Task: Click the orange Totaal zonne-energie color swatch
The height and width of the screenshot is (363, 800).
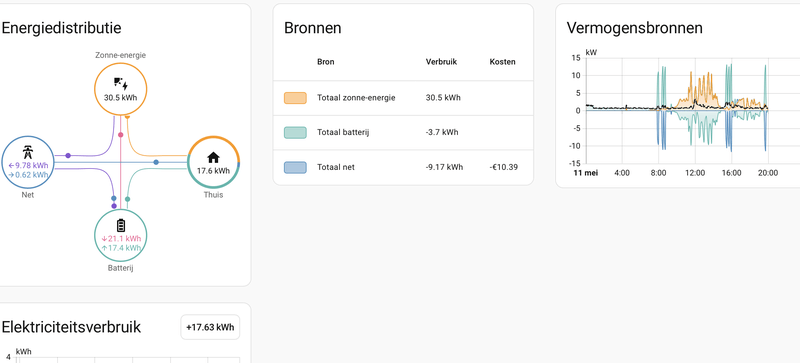Action: 295,98
